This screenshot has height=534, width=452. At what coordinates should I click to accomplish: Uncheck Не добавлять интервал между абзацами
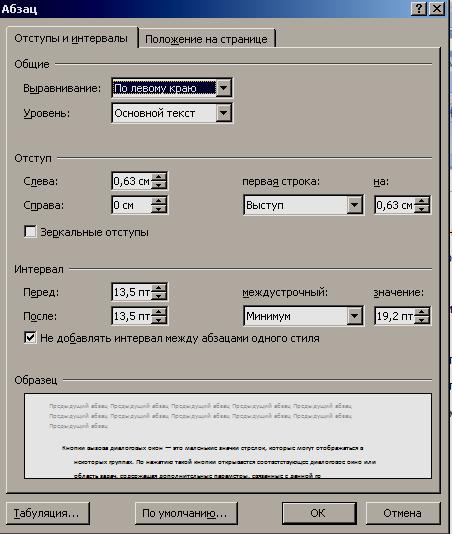coord(30,338)
